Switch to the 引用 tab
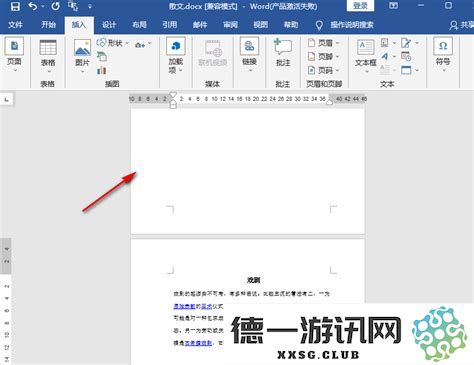This screenshot has width=474, height=365. 170,25
